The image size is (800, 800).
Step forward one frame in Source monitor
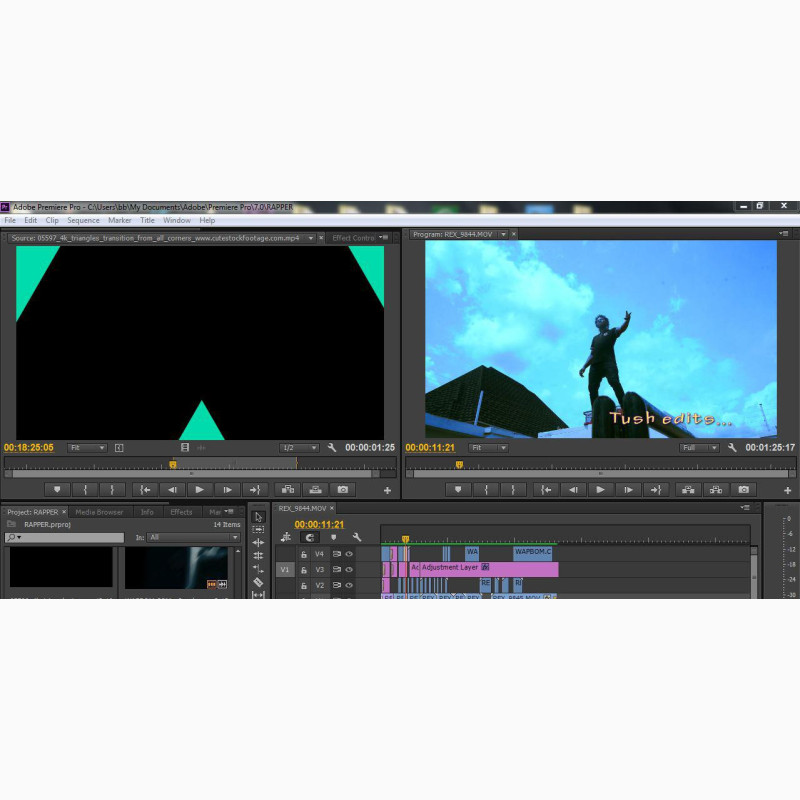[x=228, y=490]
